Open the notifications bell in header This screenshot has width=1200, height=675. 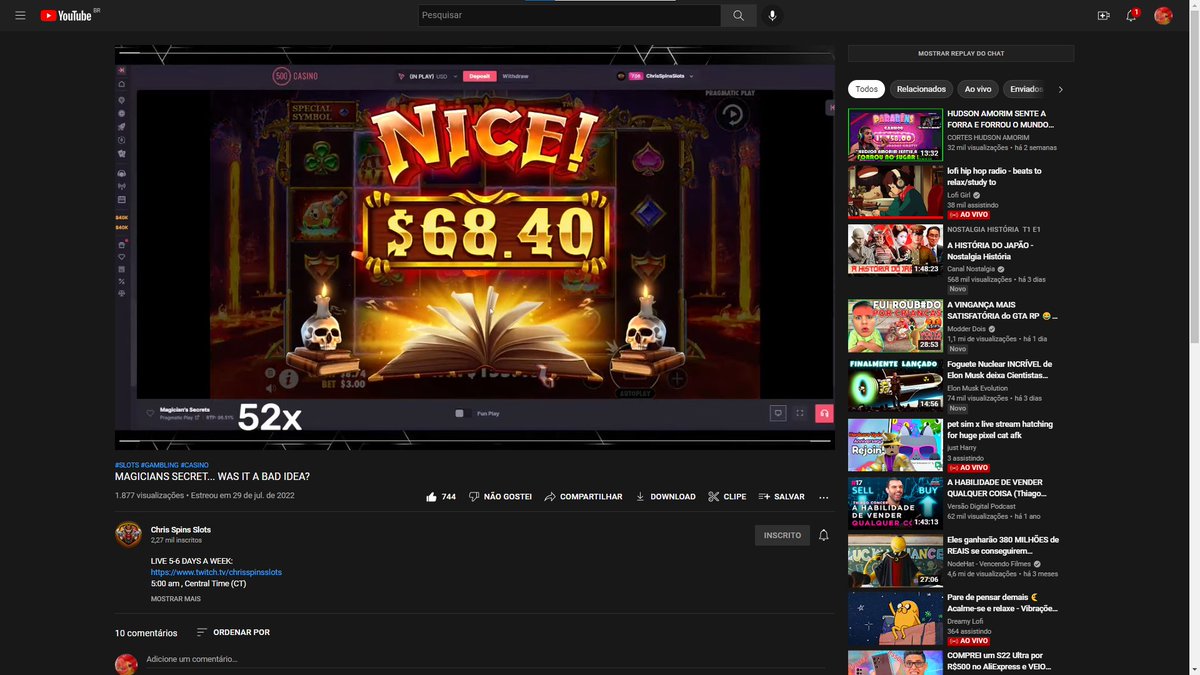1132,16
